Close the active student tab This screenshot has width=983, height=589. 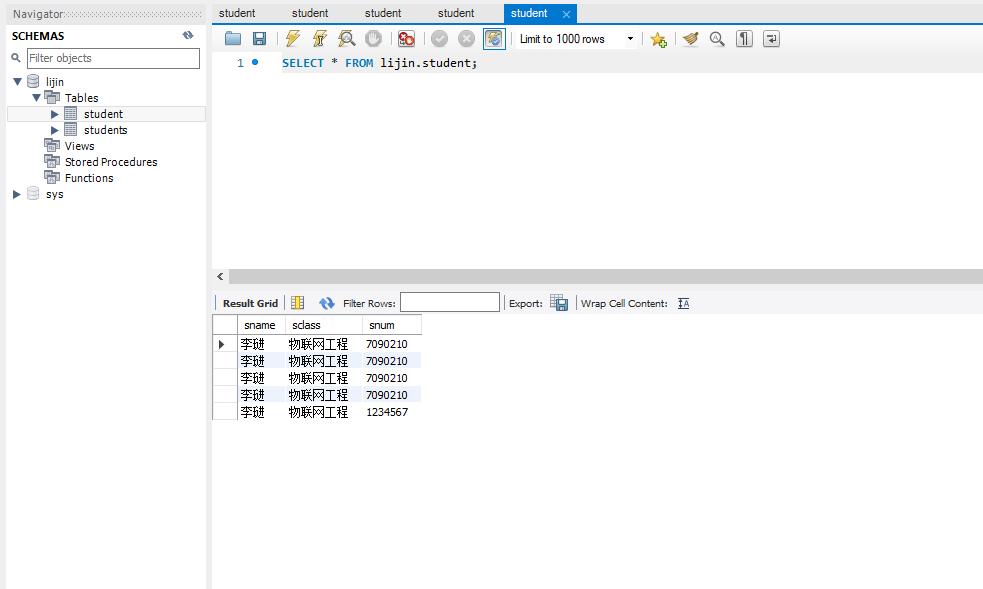click(x=566, y=14)
